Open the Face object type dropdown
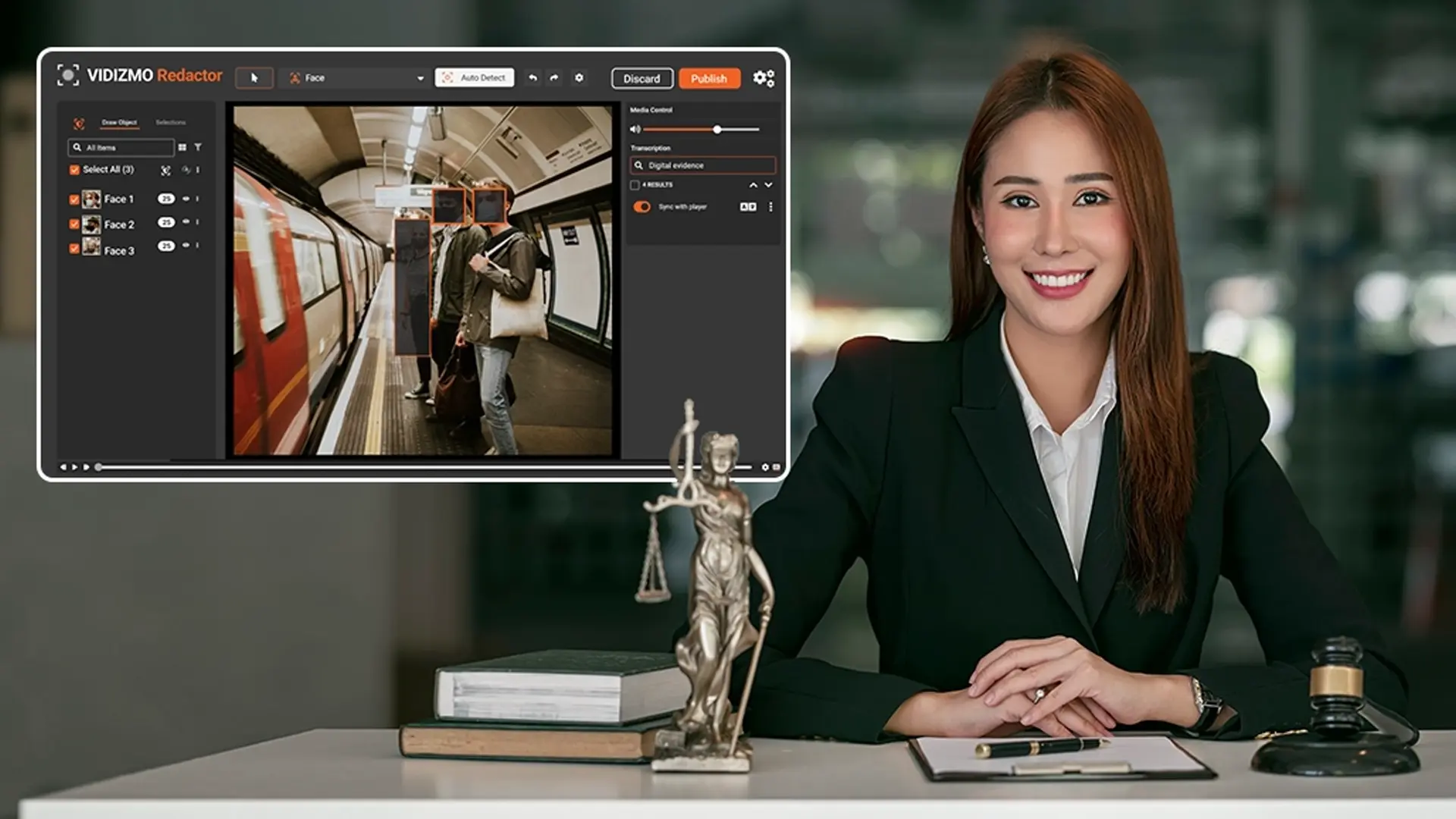This screenshot has height=819, width=1456. point(356,78)
